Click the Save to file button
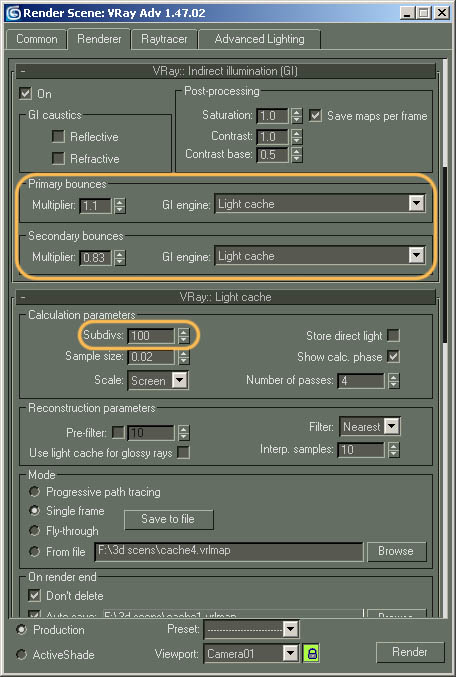456x677 pixels. point(168,519)
